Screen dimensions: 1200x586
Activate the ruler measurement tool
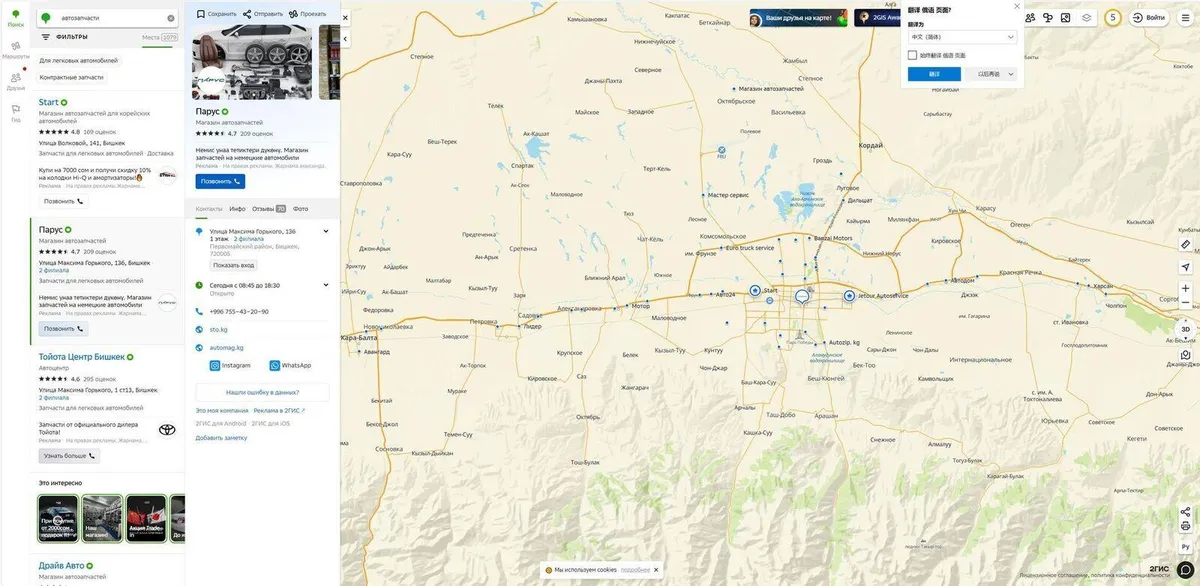1185,244
